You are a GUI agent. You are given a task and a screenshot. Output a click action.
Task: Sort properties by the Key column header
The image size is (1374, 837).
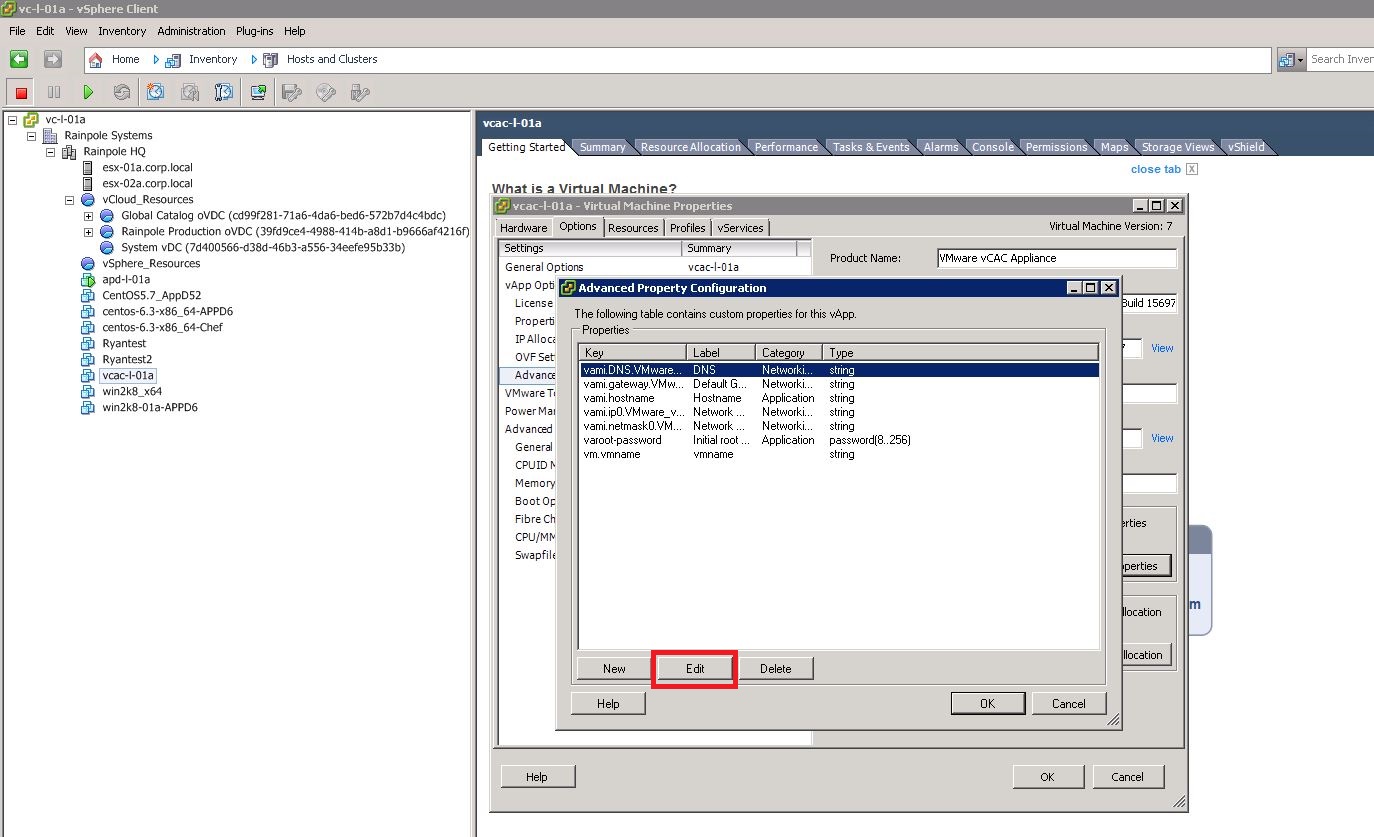pyautogui.click(x=633, y=353)
